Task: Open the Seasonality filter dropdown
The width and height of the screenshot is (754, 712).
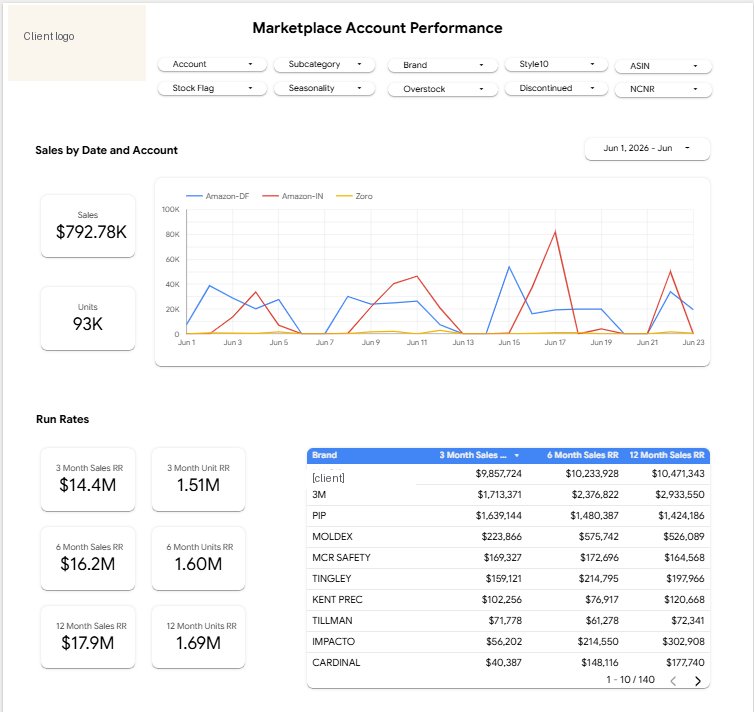Action: [324, 88]
